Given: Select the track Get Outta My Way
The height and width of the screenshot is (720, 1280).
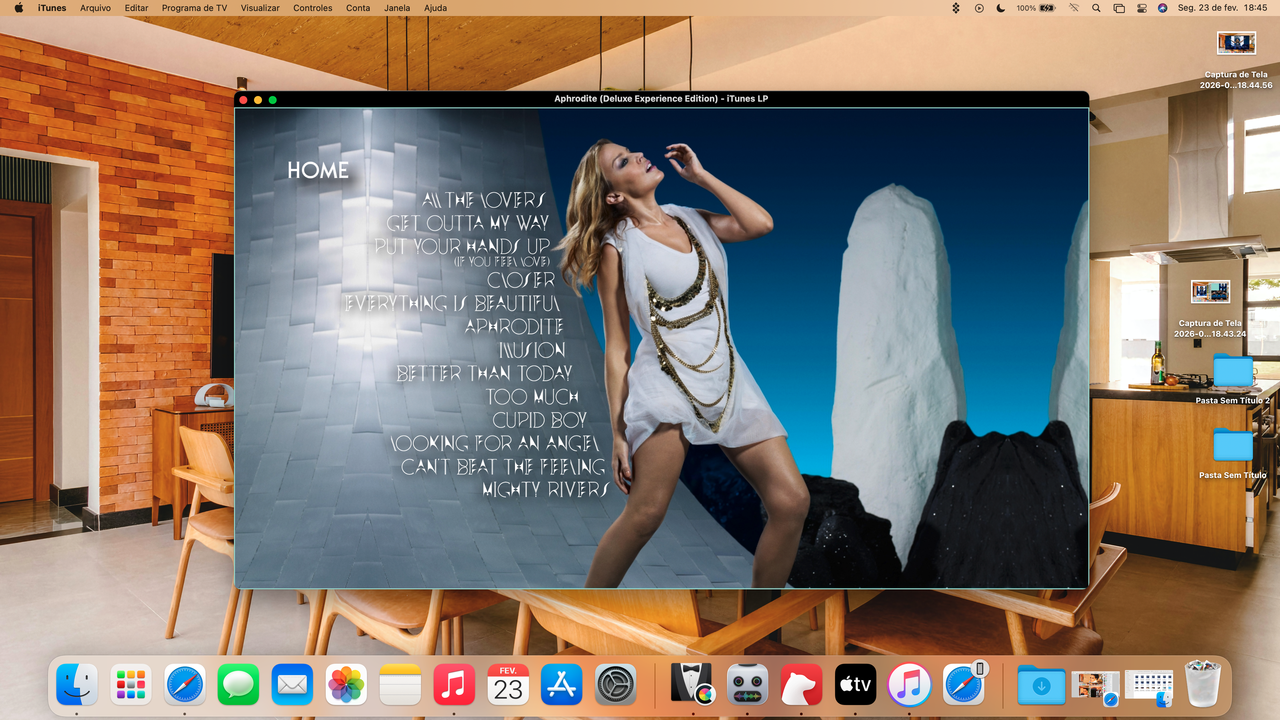Looking at the screenshot, I should tap(468, 223).
